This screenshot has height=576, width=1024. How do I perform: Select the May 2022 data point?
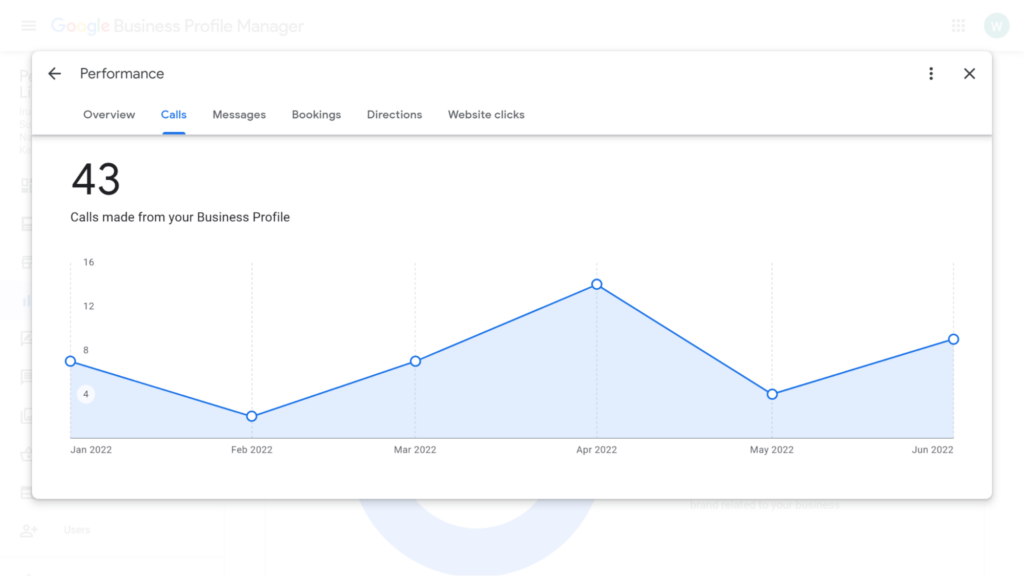[x=772, y=394]
